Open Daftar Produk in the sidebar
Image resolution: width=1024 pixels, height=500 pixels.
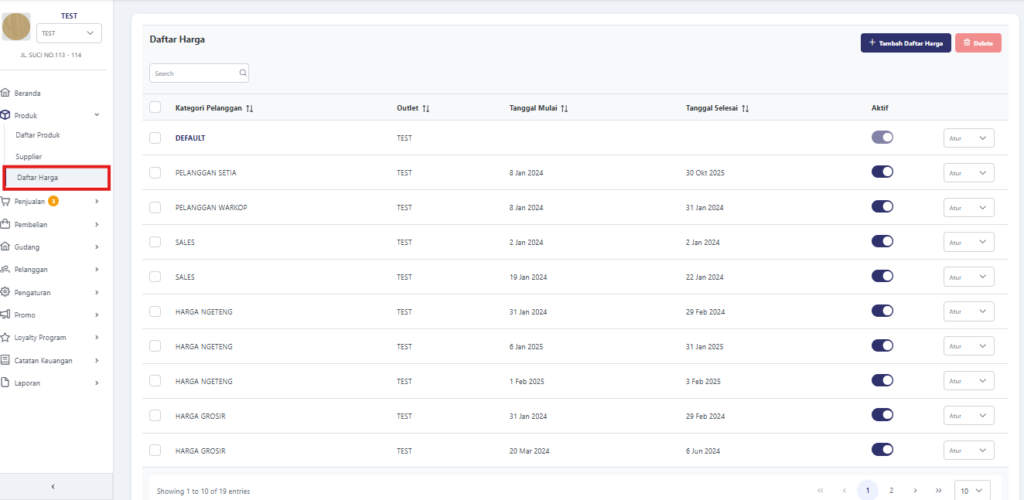[38, 134]
